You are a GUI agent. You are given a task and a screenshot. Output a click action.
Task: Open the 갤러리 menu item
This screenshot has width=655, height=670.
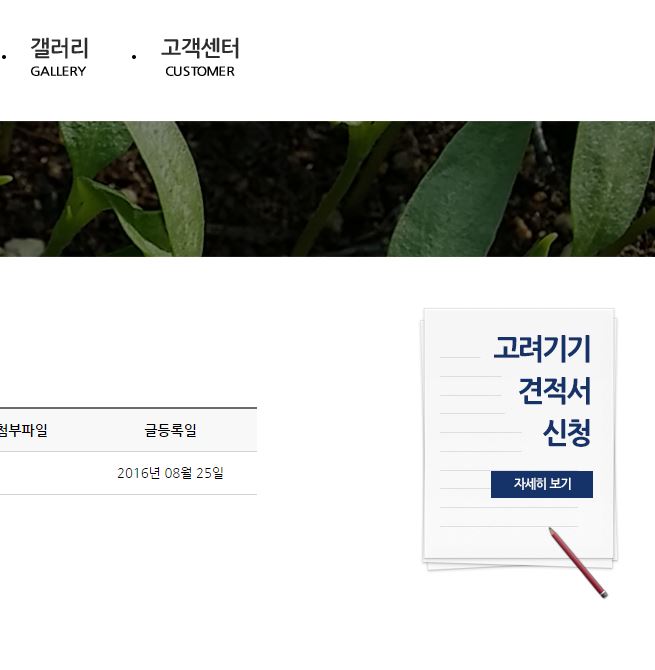coord(59,48)
